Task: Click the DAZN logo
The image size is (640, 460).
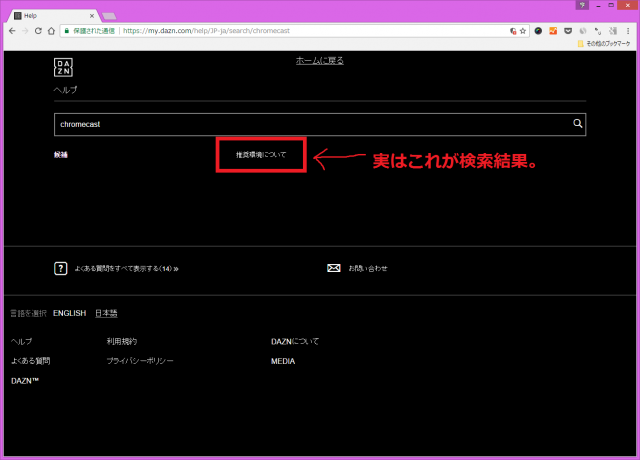Action: pyautogui.click(x=63, y=67)
